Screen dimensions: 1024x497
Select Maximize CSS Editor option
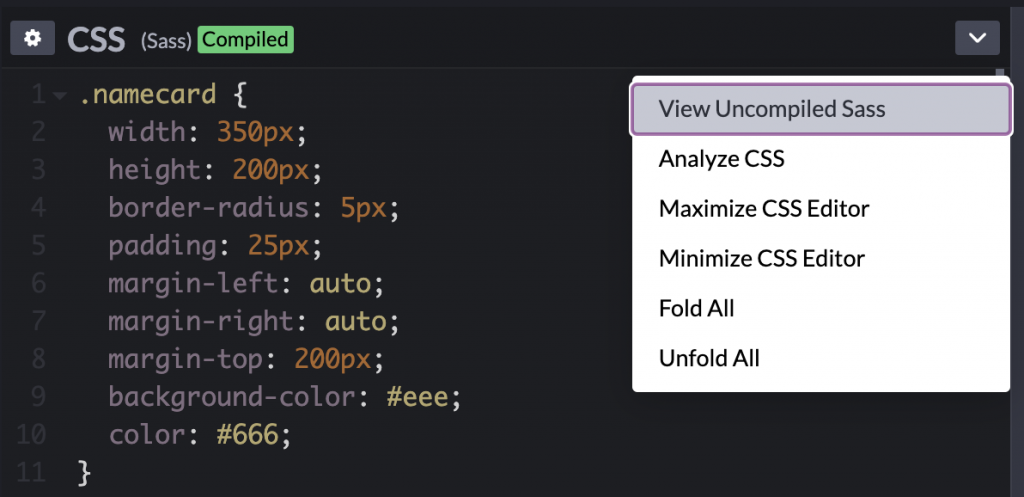tap(763, 209)
